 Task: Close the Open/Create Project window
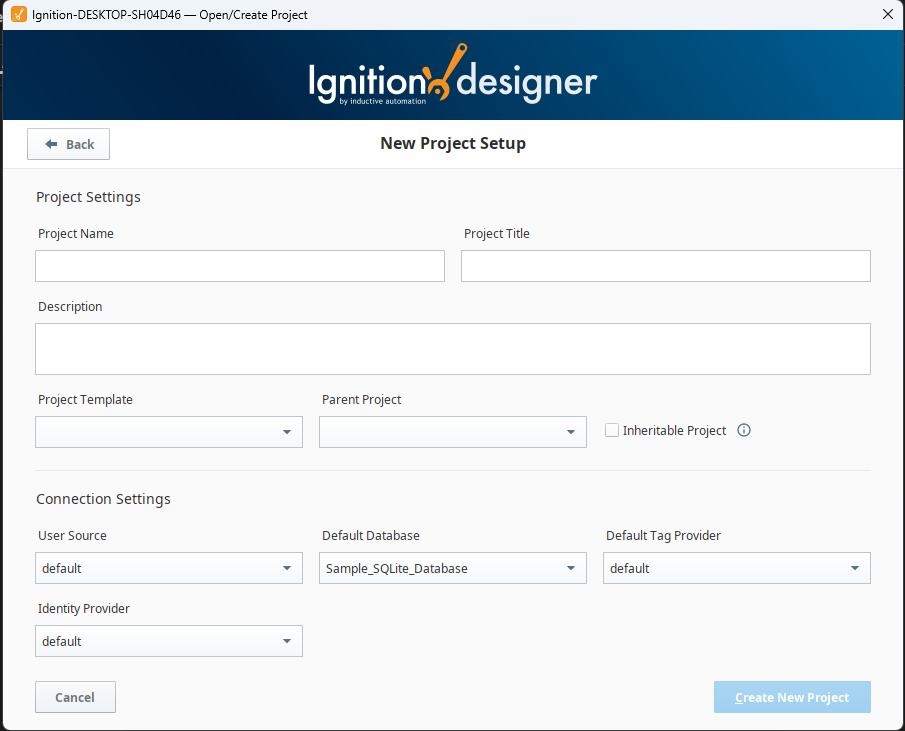888,14
